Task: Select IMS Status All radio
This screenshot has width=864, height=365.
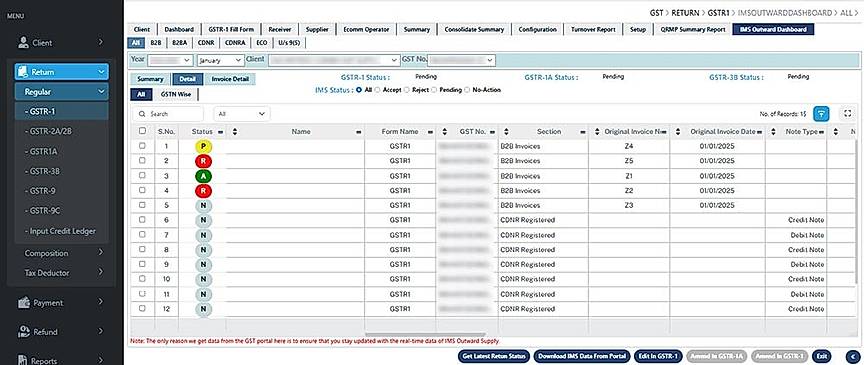Action: click(359, 89)
